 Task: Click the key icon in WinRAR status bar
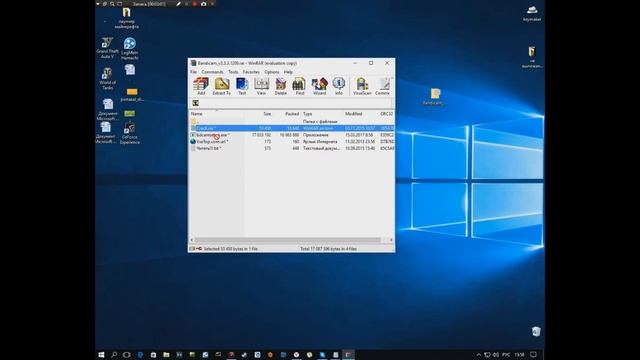tap(199, 249)
